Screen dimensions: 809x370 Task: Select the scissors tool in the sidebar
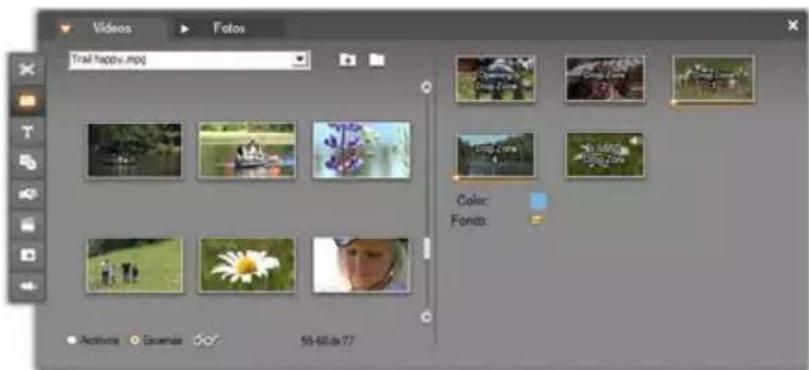click(27, 70)
